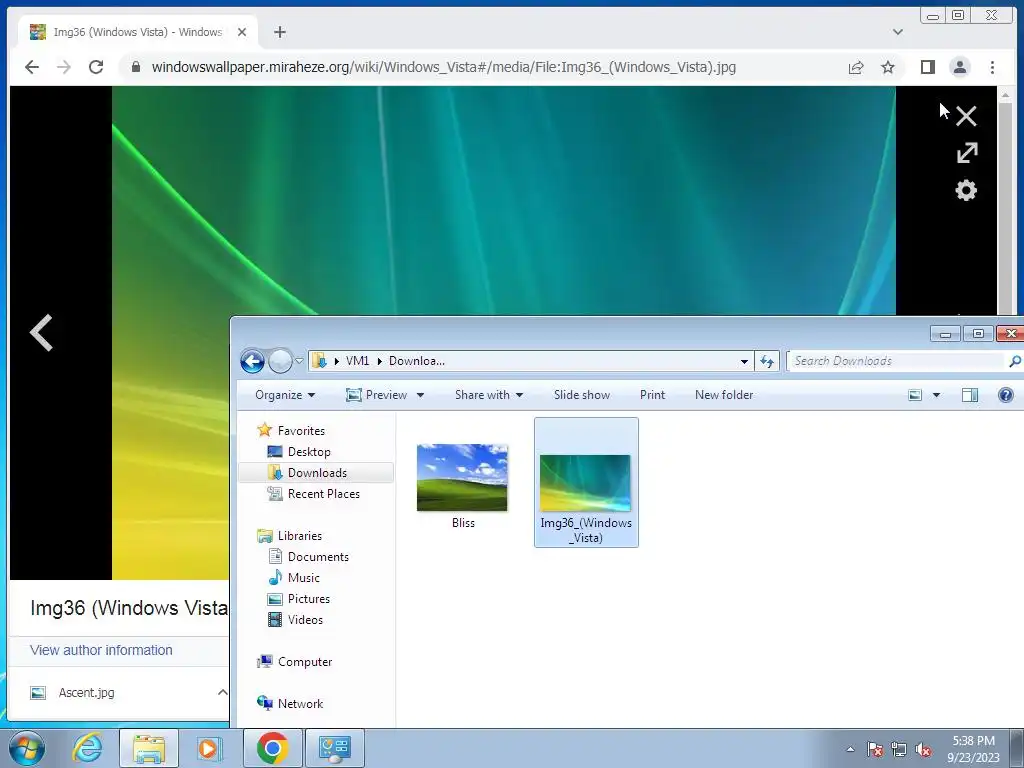Show hidden tray icons arrow
This screenshot has height=768, width=1024.
[x=850, y=749]
